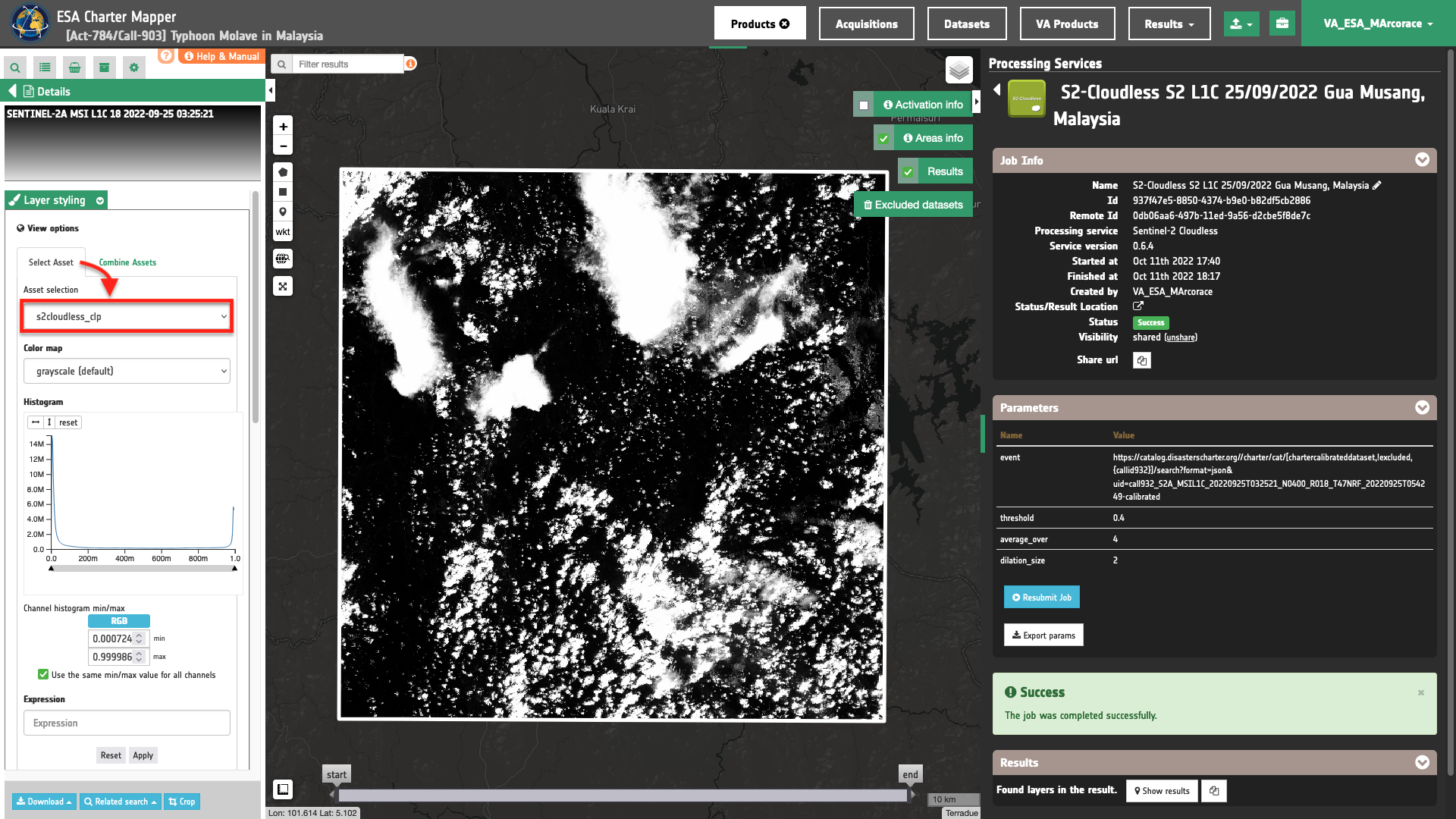The image size is (1456, 819).
Task: Toggle horizontal histogram zoom button
Action: pyautogui.click(x=36, y=422)
